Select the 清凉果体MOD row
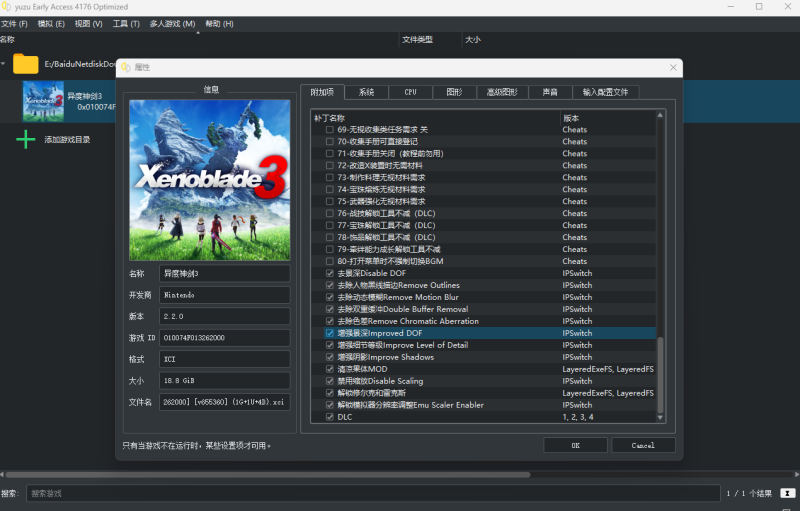800x511 pixels. tap(484, 369)
